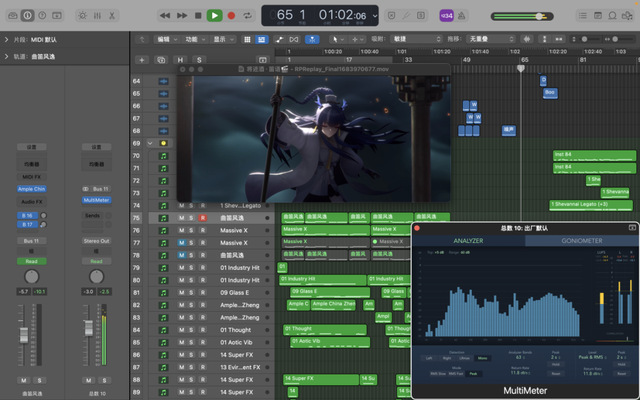640x400 pixels.
Task: Toggle the grid view icon
Action: click(247, 39)
